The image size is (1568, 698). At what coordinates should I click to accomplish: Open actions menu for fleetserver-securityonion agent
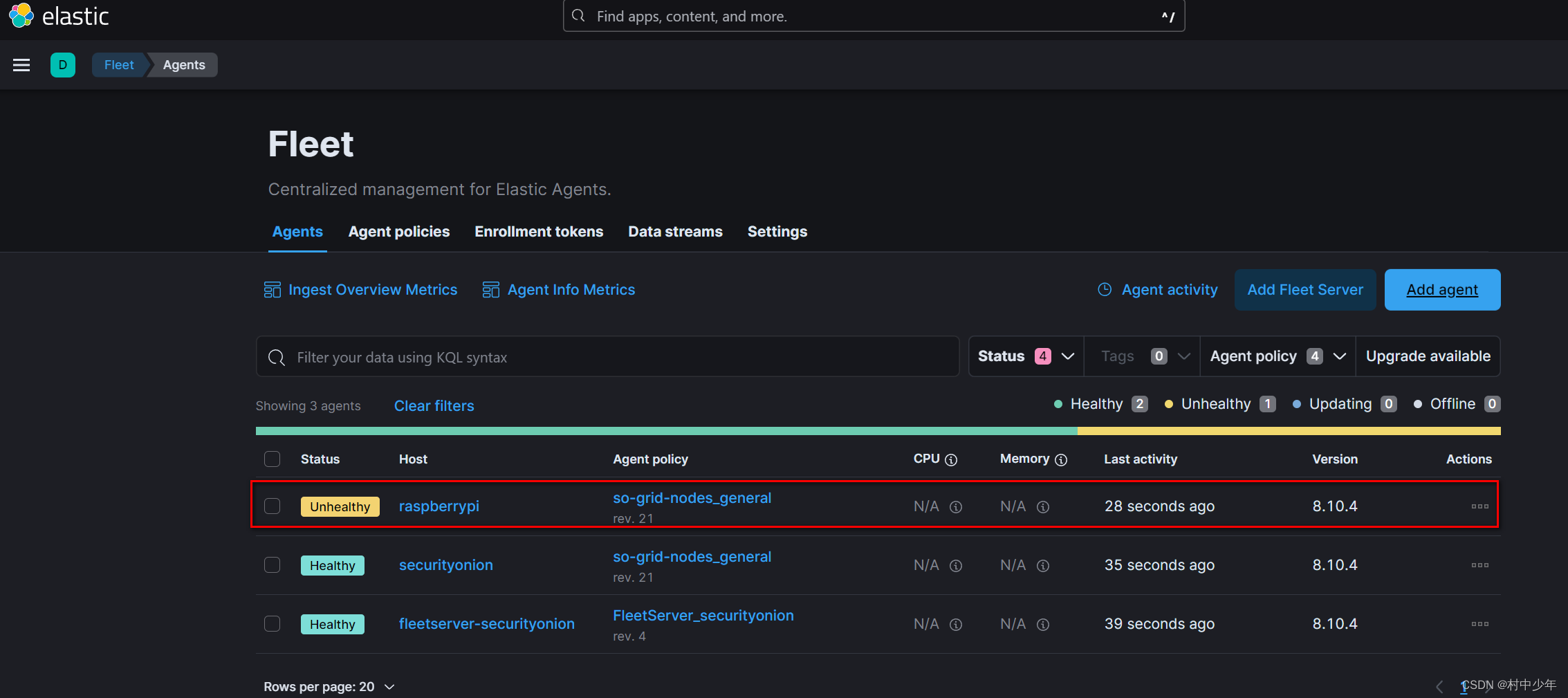pyautogui.click(x=1479, y=624)
